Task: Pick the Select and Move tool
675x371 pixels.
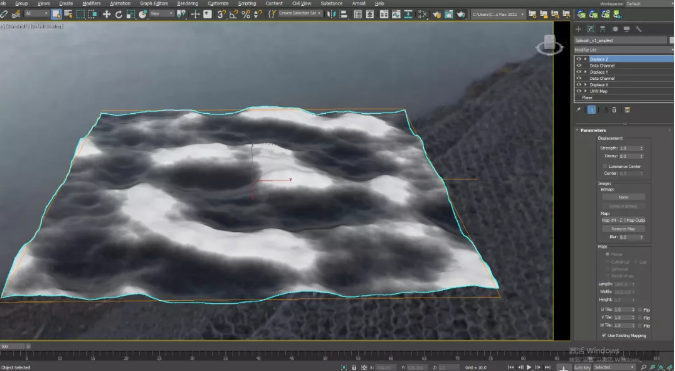Action: pos(106,14)
